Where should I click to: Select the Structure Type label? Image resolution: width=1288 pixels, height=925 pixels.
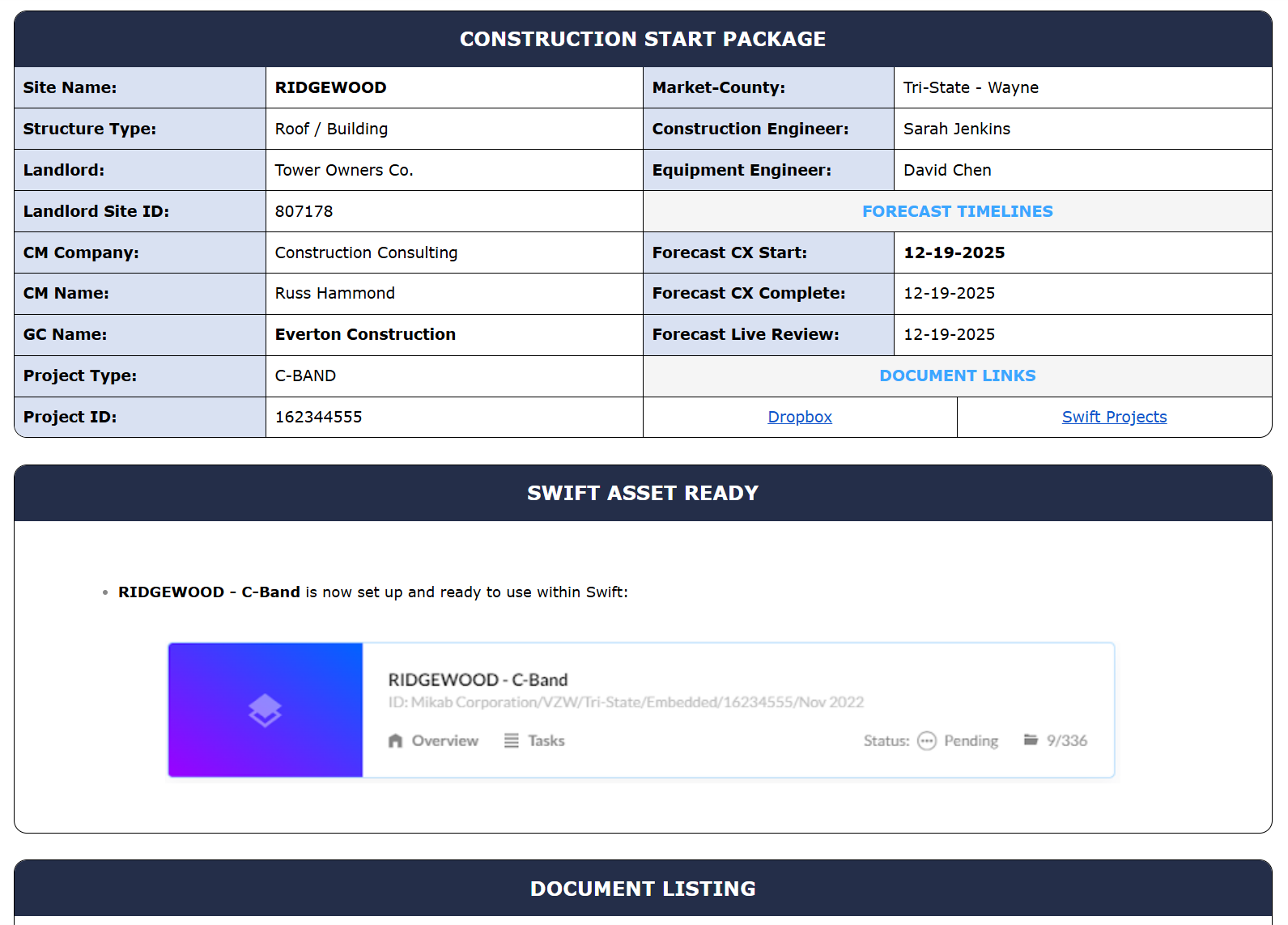click(89, 129)
